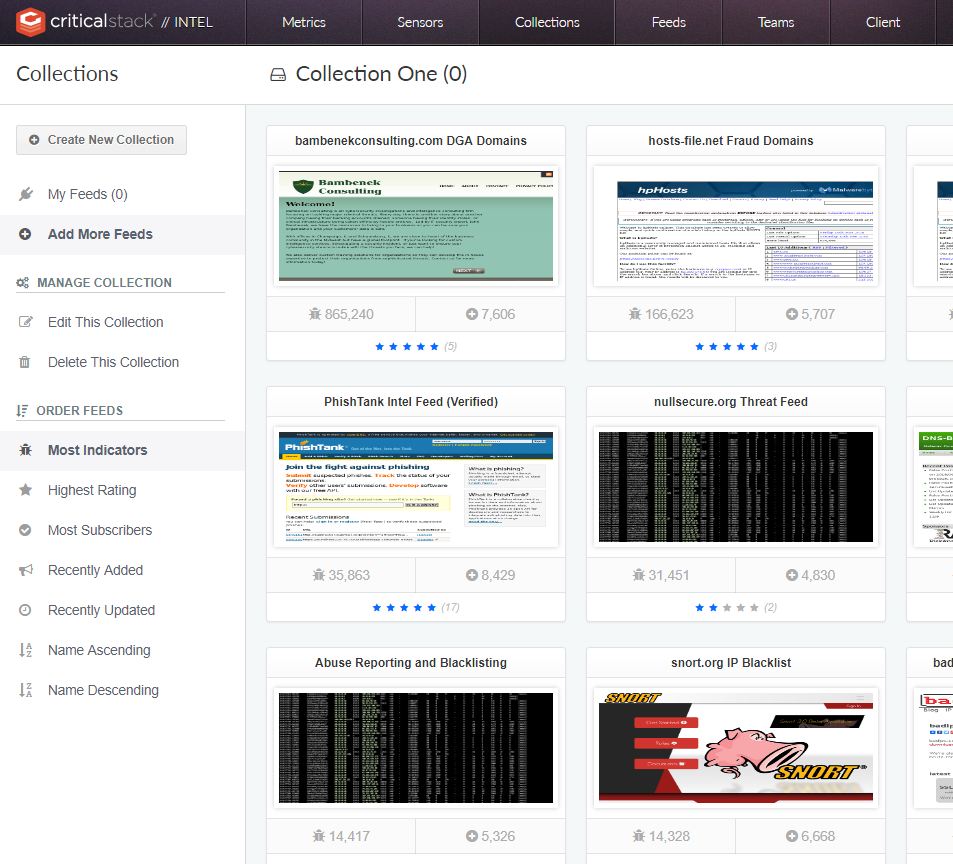Screen dimensions: 953x864
Task: Click two-star rating on nullsecure.org card
Action: pyautogui.click(x=727, y=608)
